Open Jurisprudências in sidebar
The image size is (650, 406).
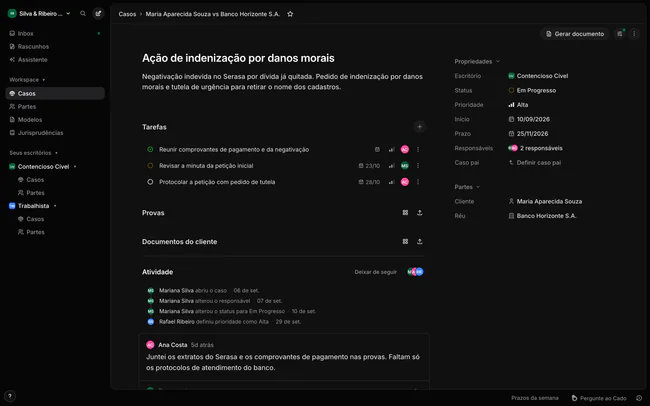click(55, 133)
